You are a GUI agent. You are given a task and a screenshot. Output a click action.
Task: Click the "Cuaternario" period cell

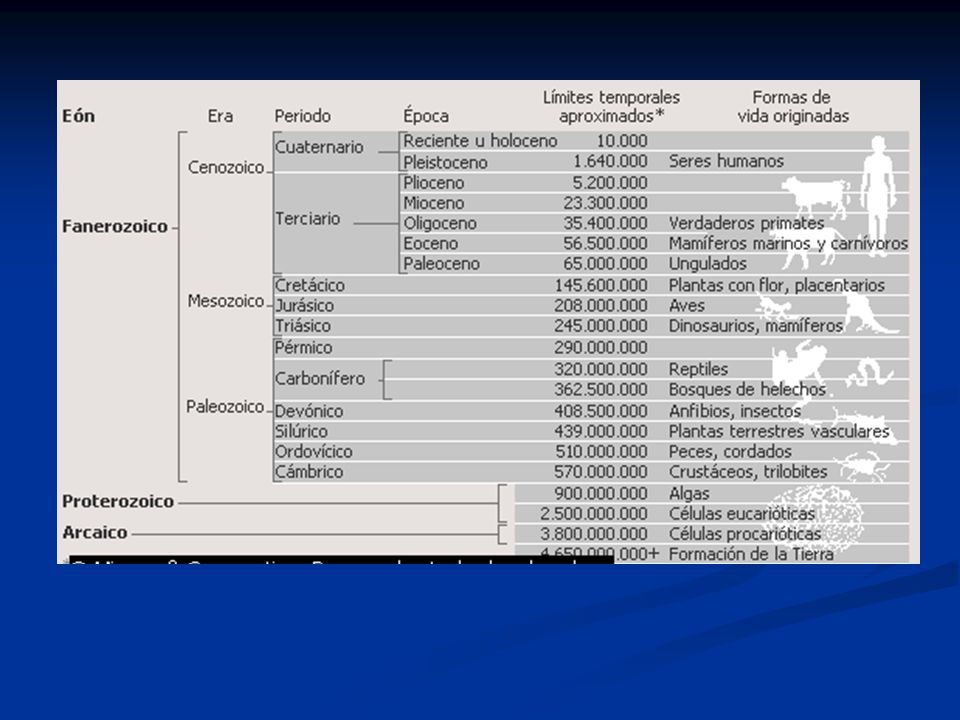(319, 147)
